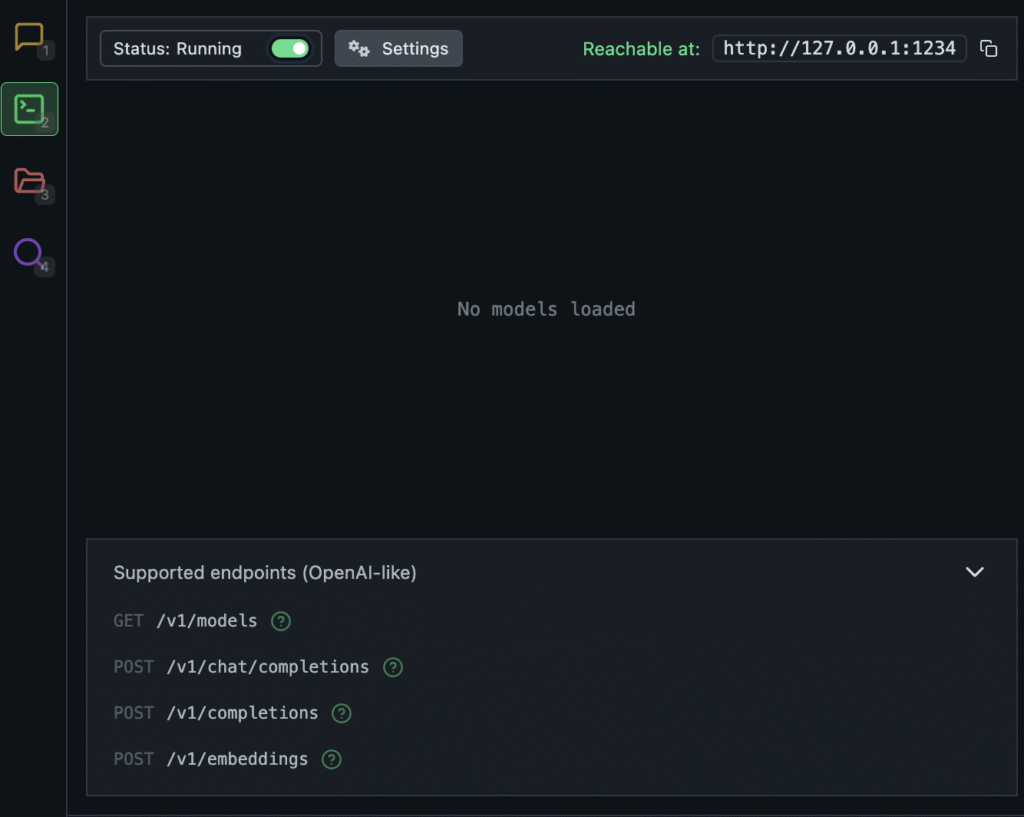Click the http://127.0.0.1:1234 address field

point(839,48)
